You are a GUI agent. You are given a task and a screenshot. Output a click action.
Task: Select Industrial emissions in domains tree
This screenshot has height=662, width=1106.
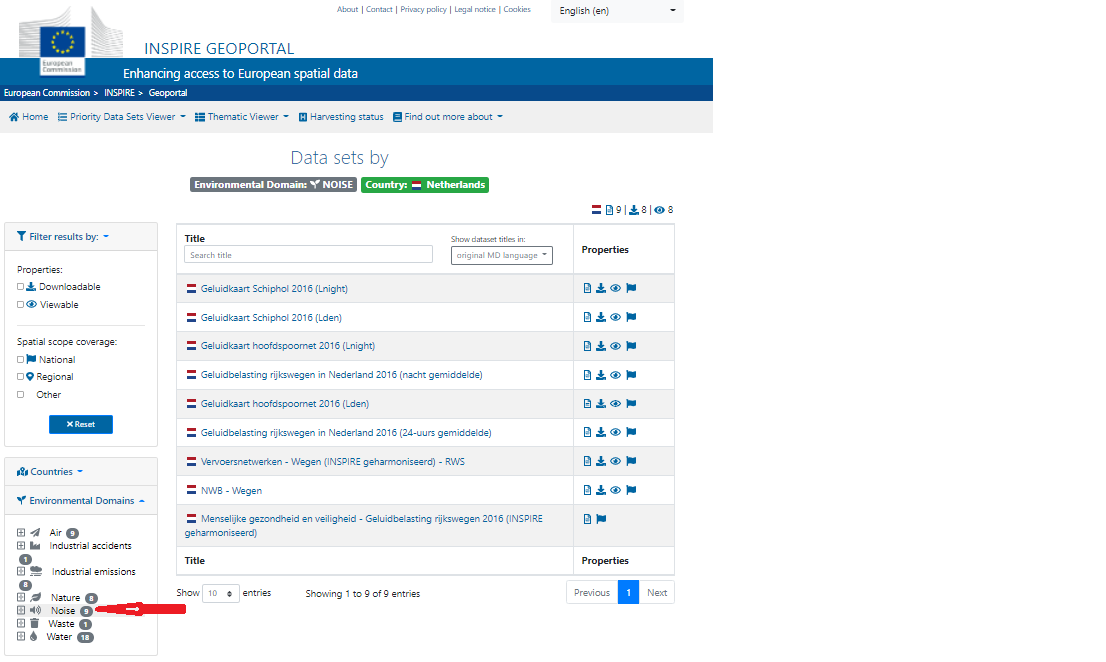click(93, 572)
